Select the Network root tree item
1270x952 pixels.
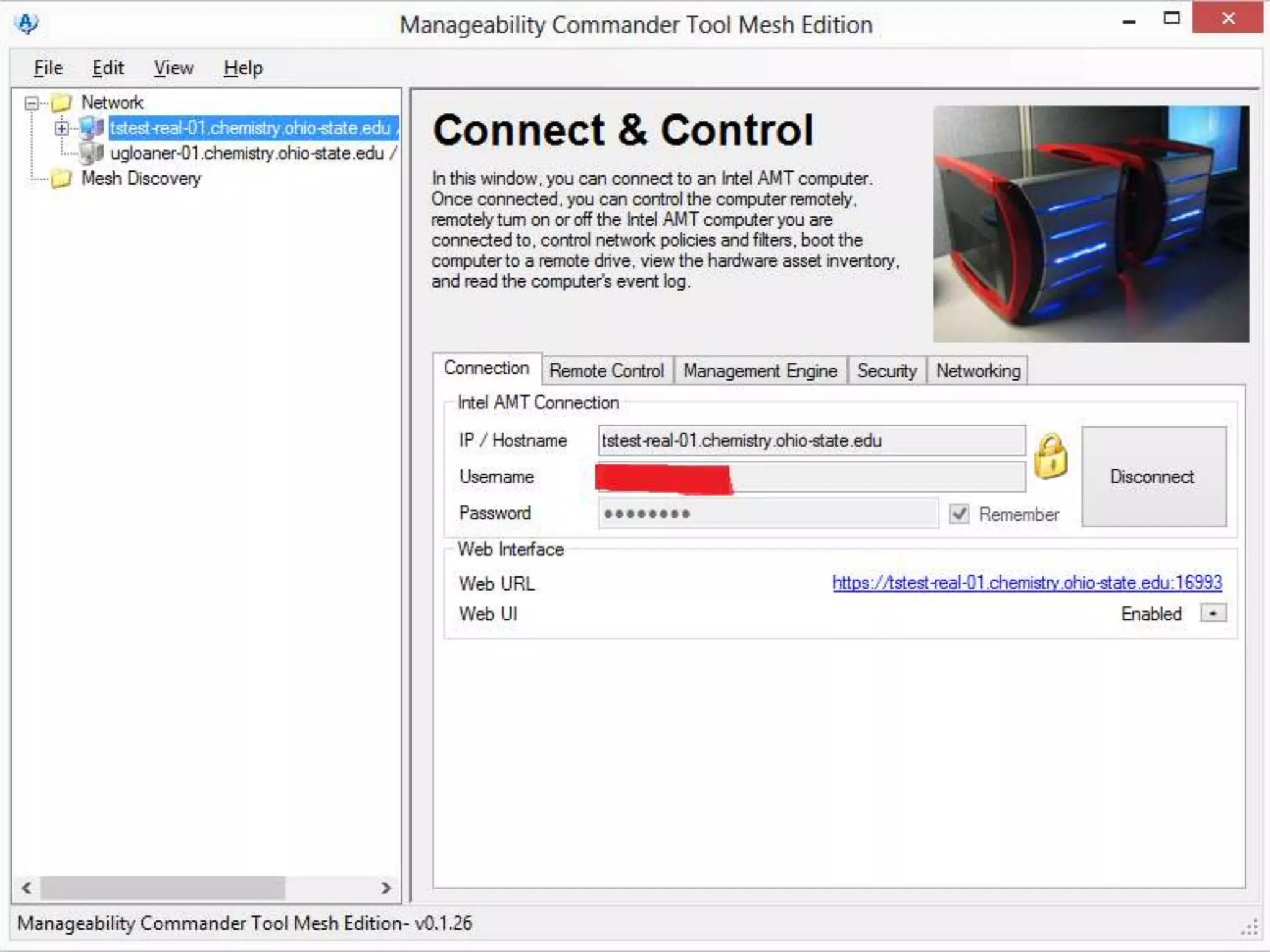[x=112, y=102]
